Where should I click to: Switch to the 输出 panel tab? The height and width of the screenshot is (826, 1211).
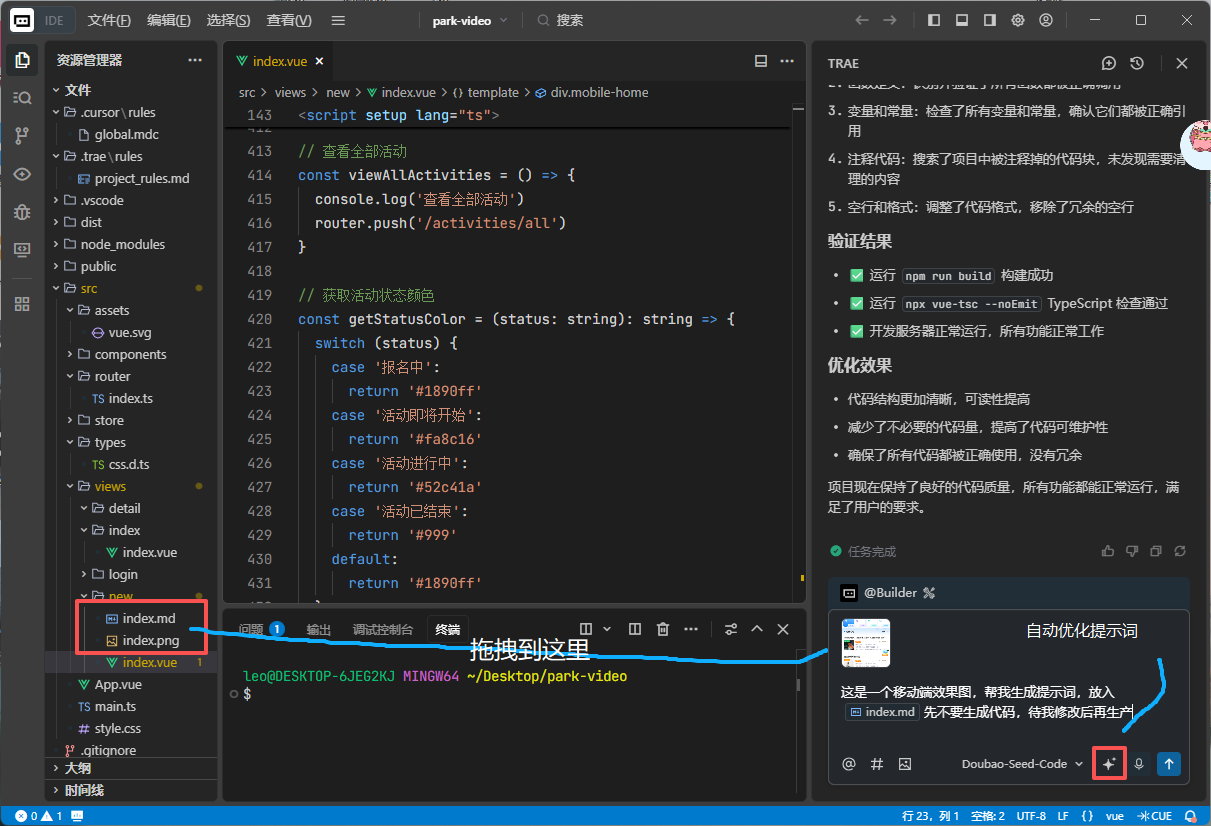point(319,629)
